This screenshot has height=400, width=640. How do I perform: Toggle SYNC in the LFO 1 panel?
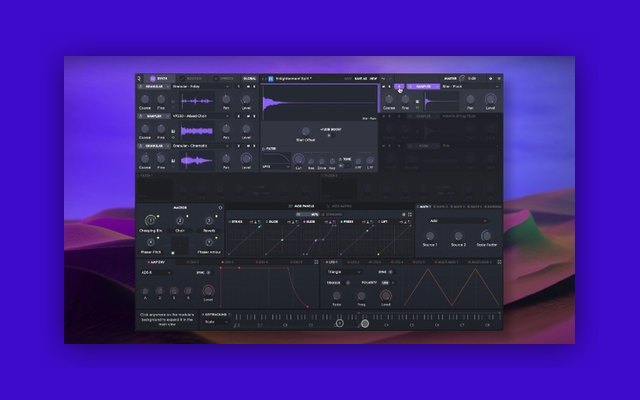(391, 272)
